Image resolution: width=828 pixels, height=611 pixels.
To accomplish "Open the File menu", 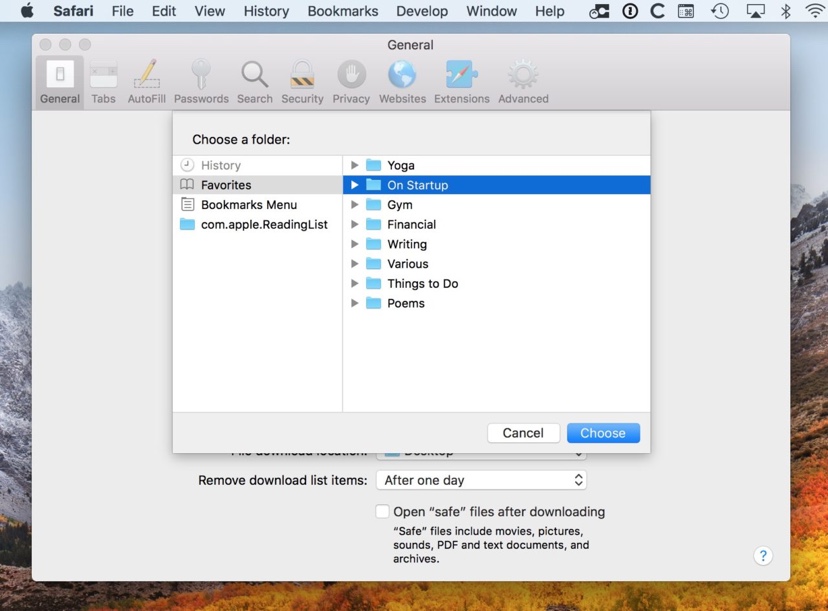I will click(x=123, y=11).
